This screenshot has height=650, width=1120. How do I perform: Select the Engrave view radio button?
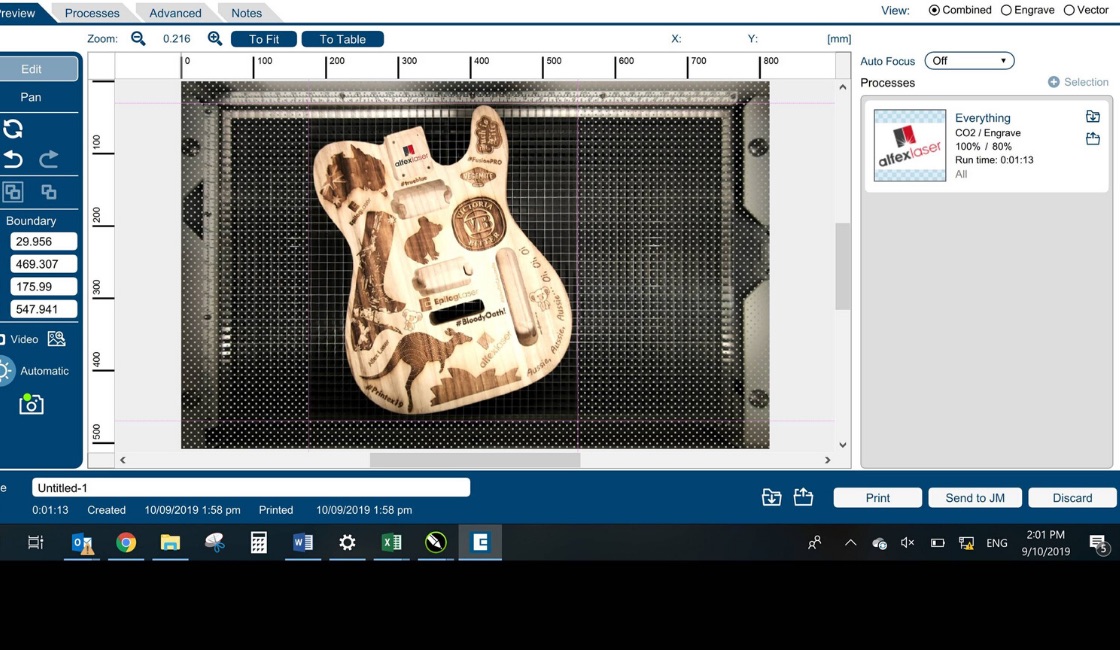[x=1006, y=10]
